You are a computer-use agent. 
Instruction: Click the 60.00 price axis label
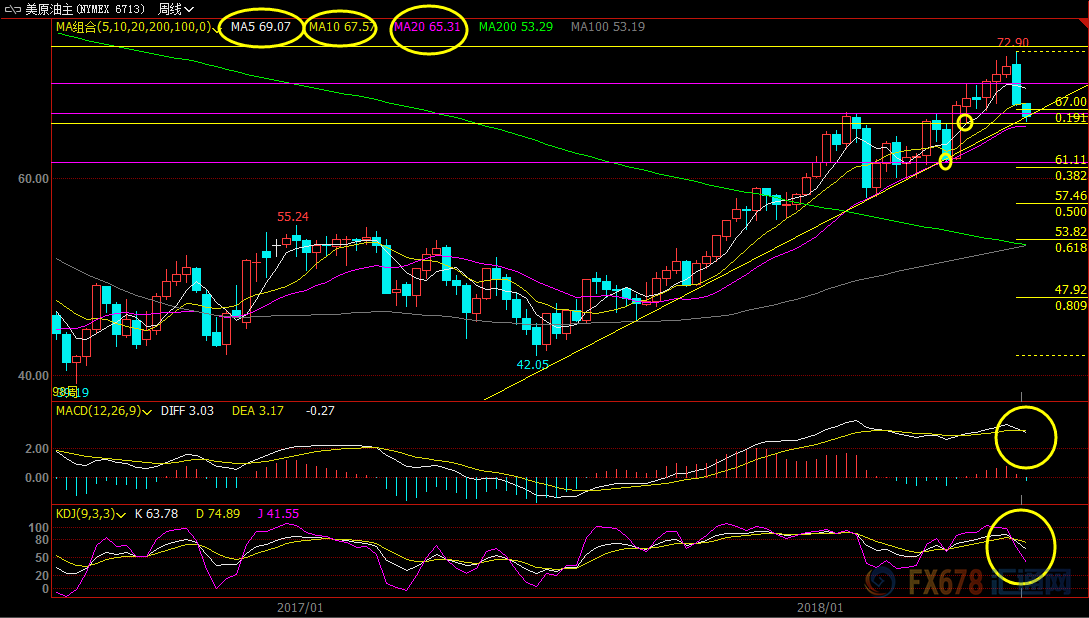coord(33,179)
